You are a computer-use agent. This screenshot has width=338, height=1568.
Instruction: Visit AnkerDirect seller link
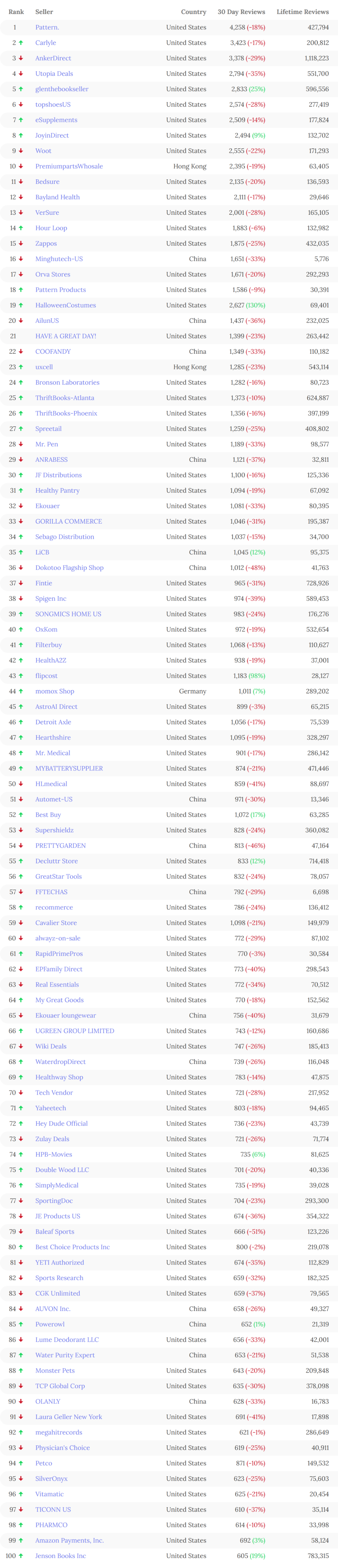tap(53, 59)
